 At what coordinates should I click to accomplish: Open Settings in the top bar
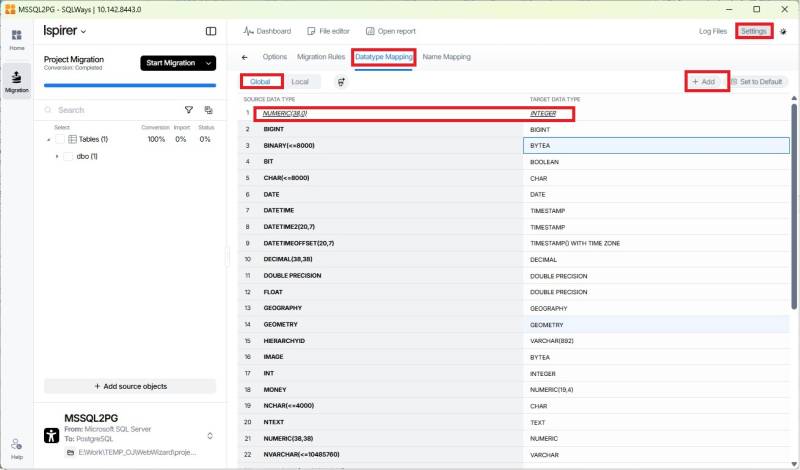(x=754, y=31)
